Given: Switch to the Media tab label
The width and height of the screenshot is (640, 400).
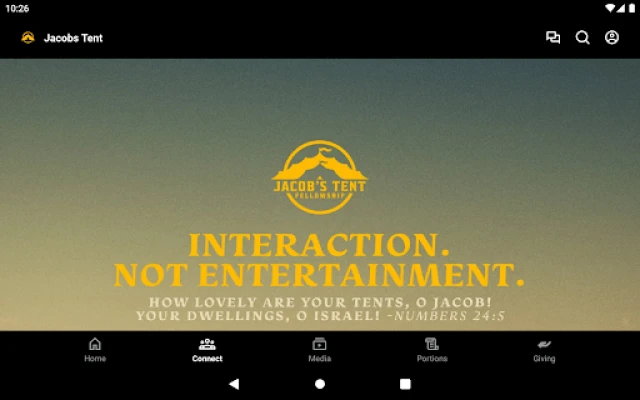Looking at the screenshot, I should pos(320,358).
